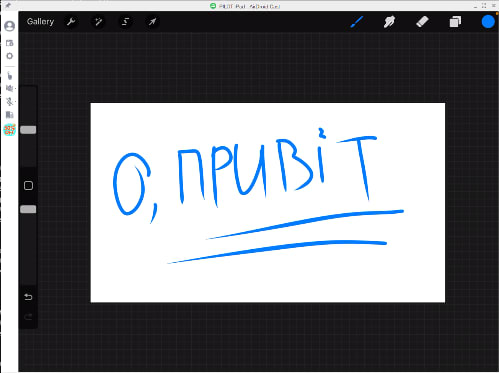Minimize the mirroring window

[475, 6]
